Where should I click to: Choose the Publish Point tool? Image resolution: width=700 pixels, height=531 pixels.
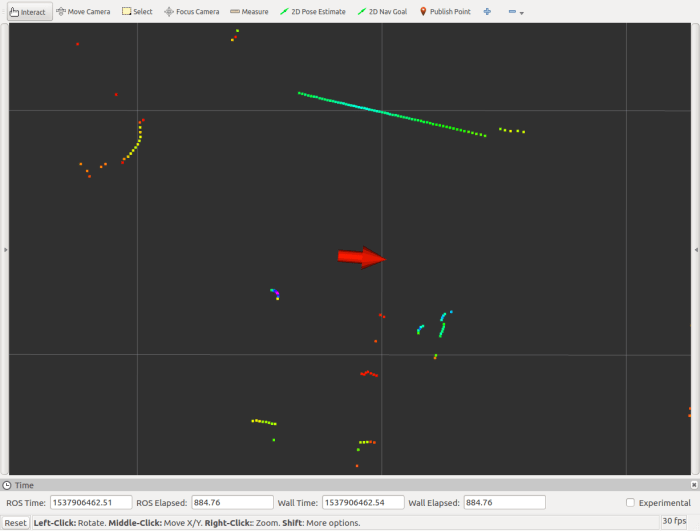(x=445, y=12)
